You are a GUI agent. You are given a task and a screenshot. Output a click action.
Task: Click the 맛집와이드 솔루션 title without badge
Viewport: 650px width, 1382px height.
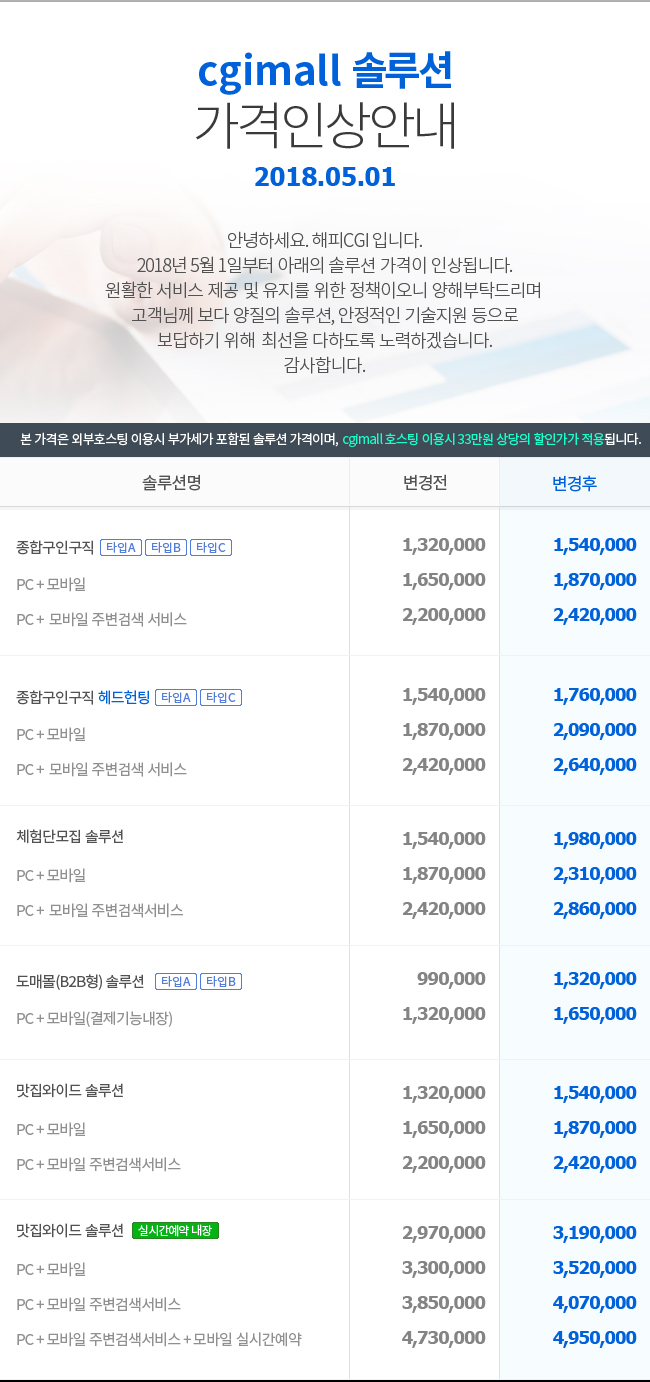tap(70, 1090)
